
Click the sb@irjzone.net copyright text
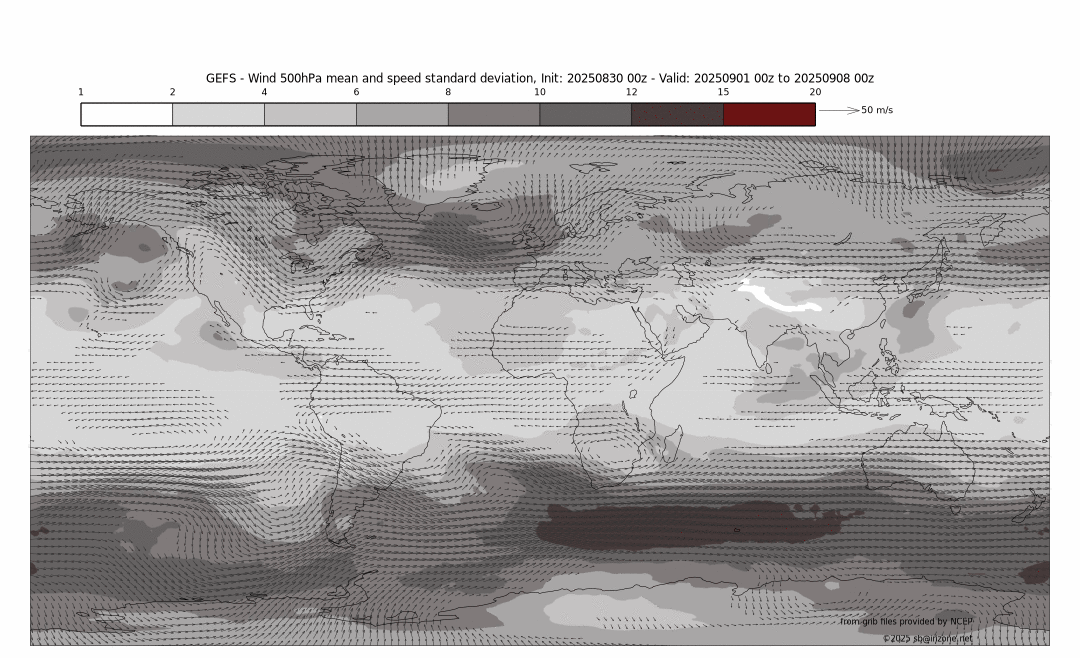(926, 638)
